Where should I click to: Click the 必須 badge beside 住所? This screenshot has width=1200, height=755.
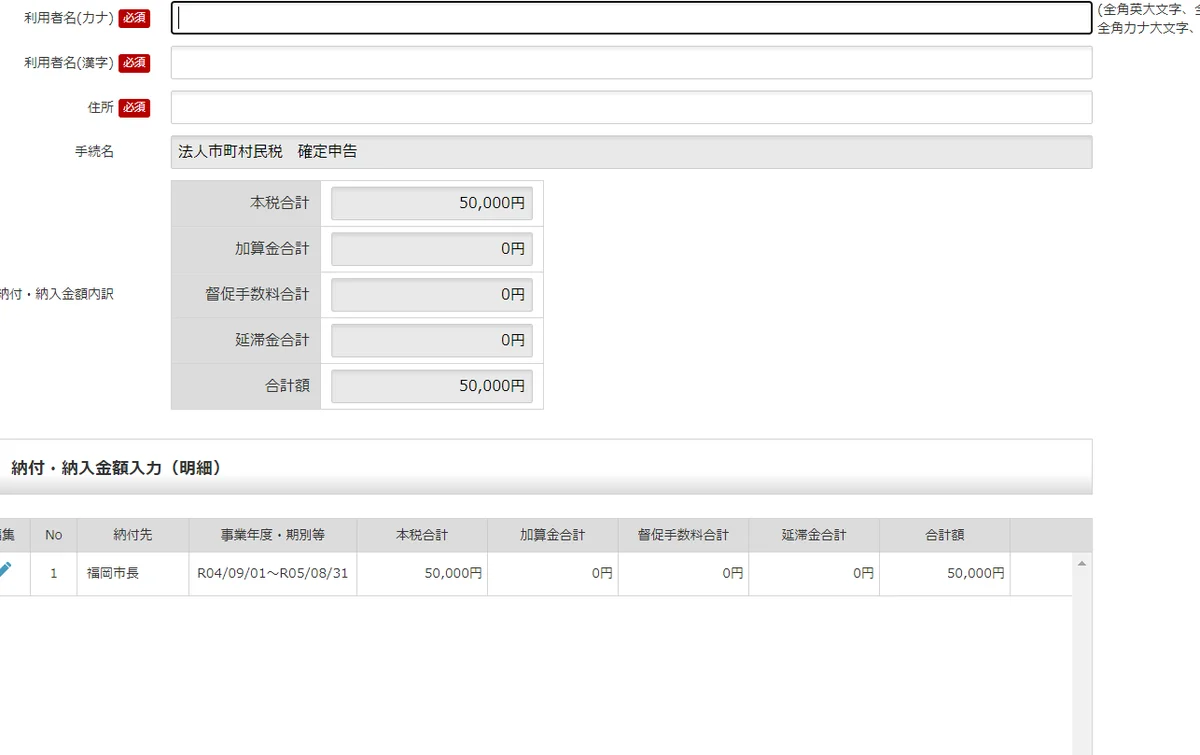pos(134,107)
